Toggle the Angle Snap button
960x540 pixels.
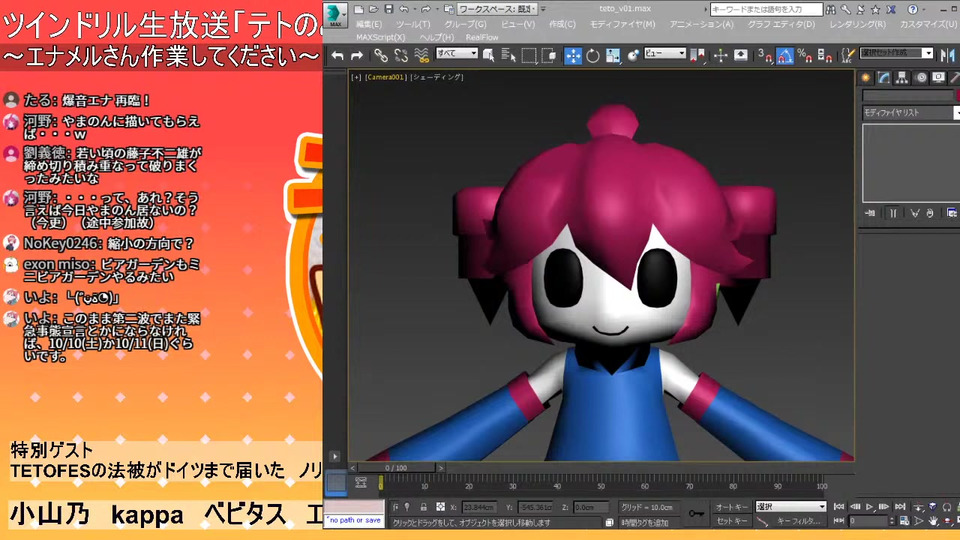785,56
